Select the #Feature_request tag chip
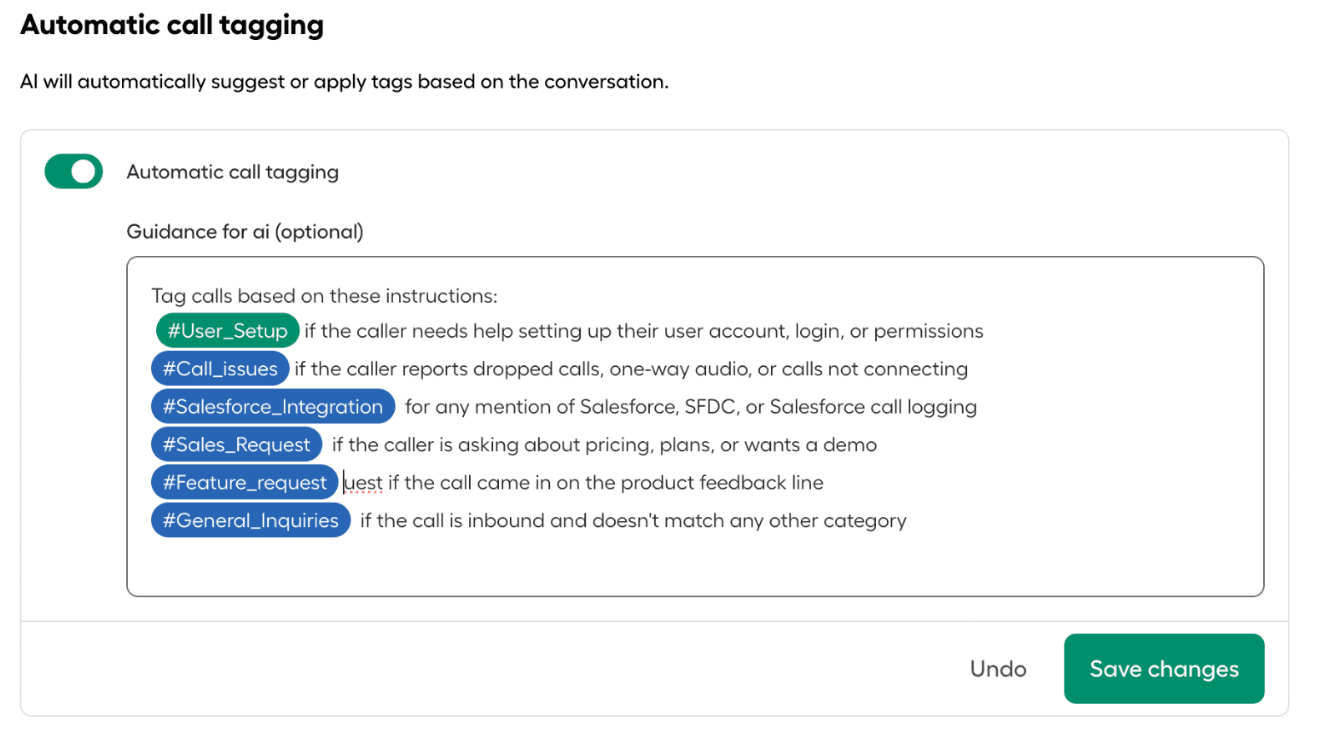The width and height of the screenshot is (1318, 732). (244, 482)
